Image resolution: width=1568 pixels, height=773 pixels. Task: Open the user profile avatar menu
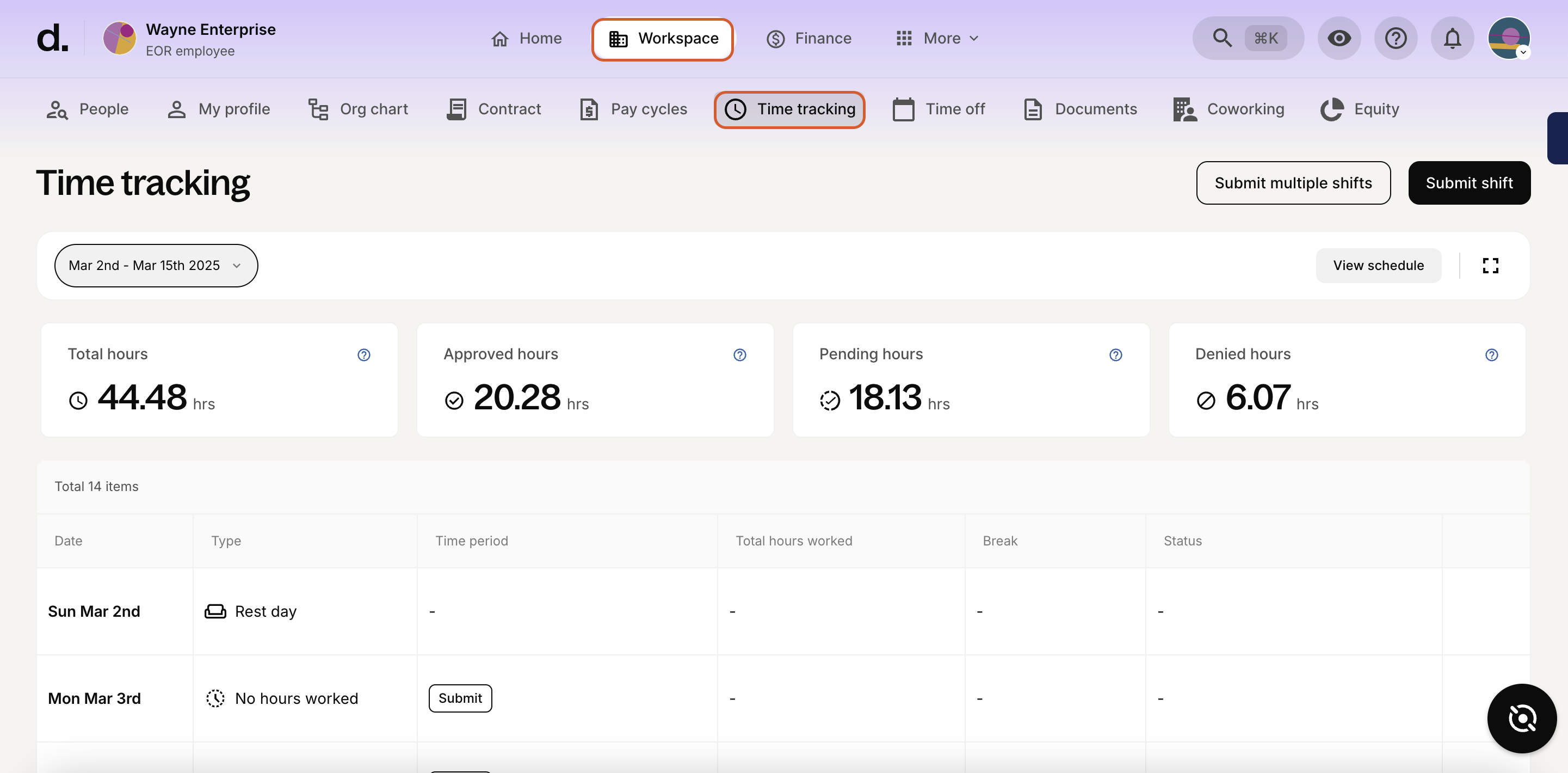(x=1509, y=38)
